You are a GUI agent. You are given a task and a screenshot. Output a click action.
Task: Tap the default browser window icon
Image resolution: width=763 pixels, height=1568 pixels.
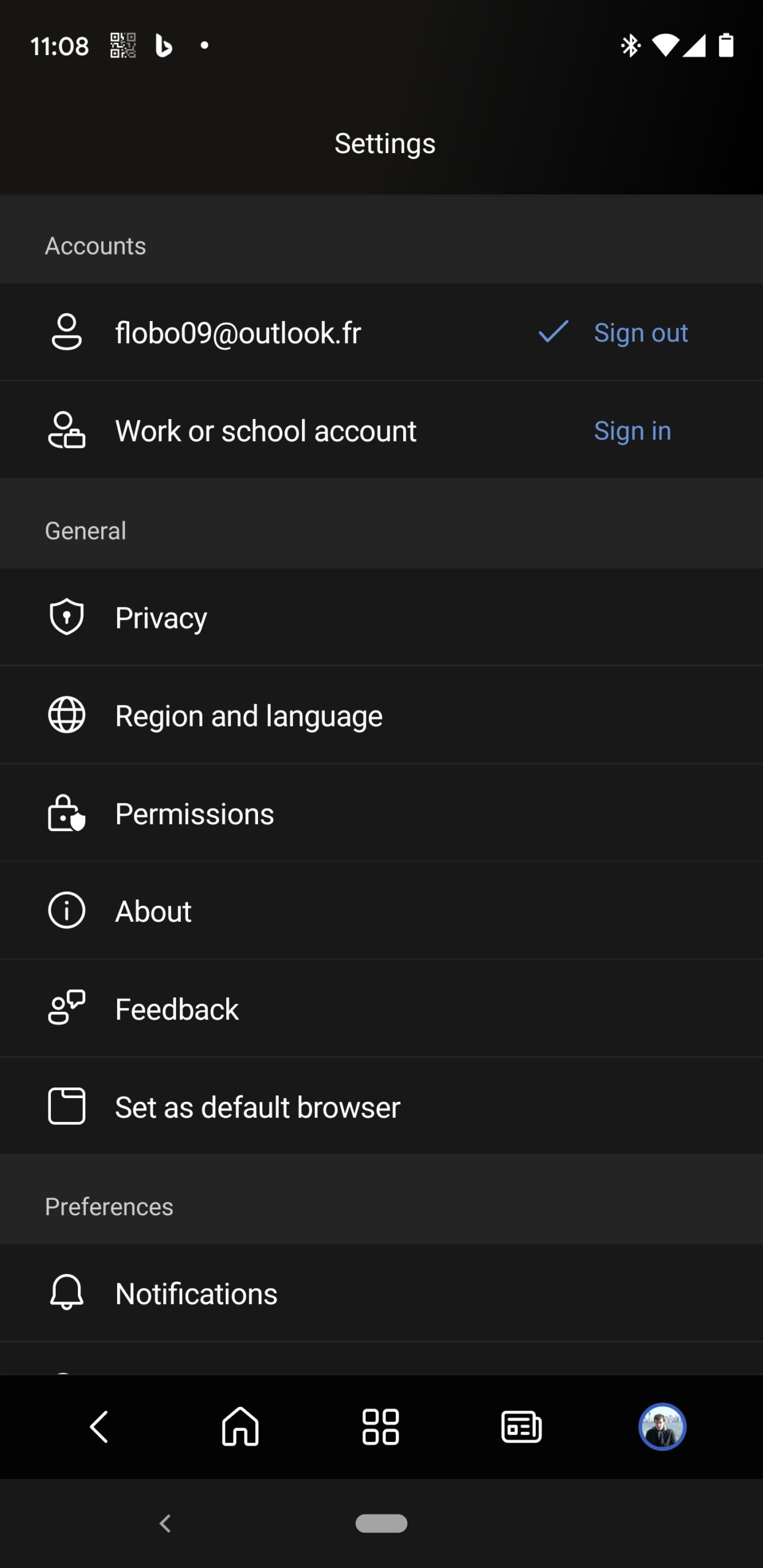(66, 1106)
